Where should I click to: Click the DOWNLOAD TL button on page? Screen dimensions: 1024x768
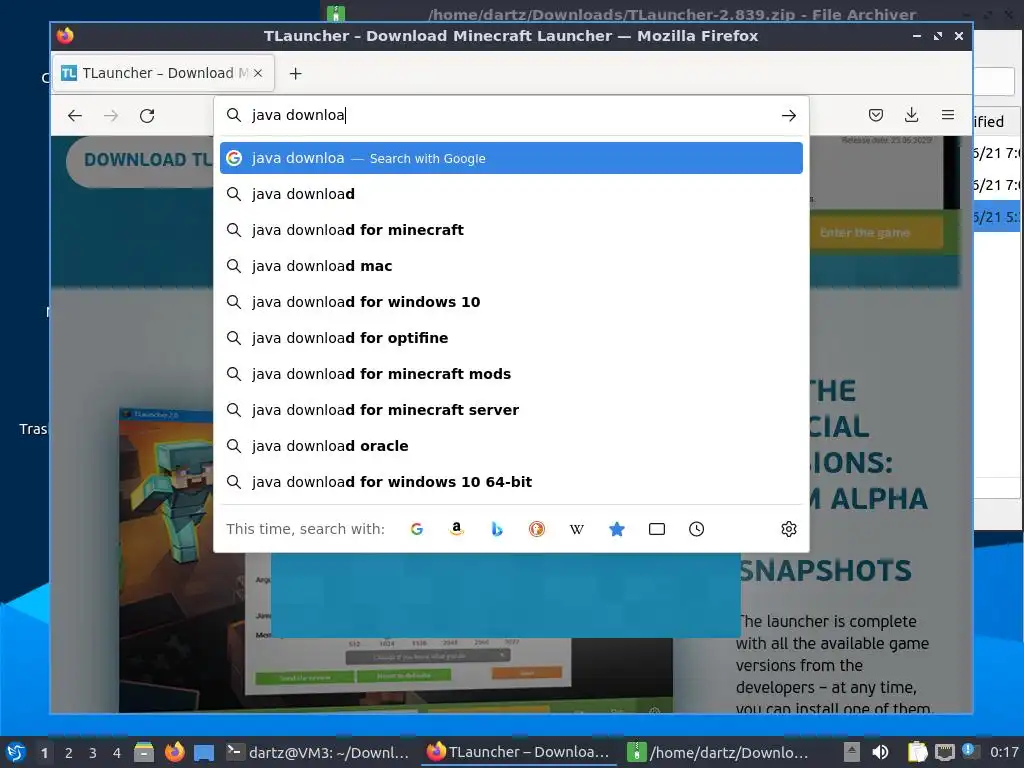click(140, 160)
